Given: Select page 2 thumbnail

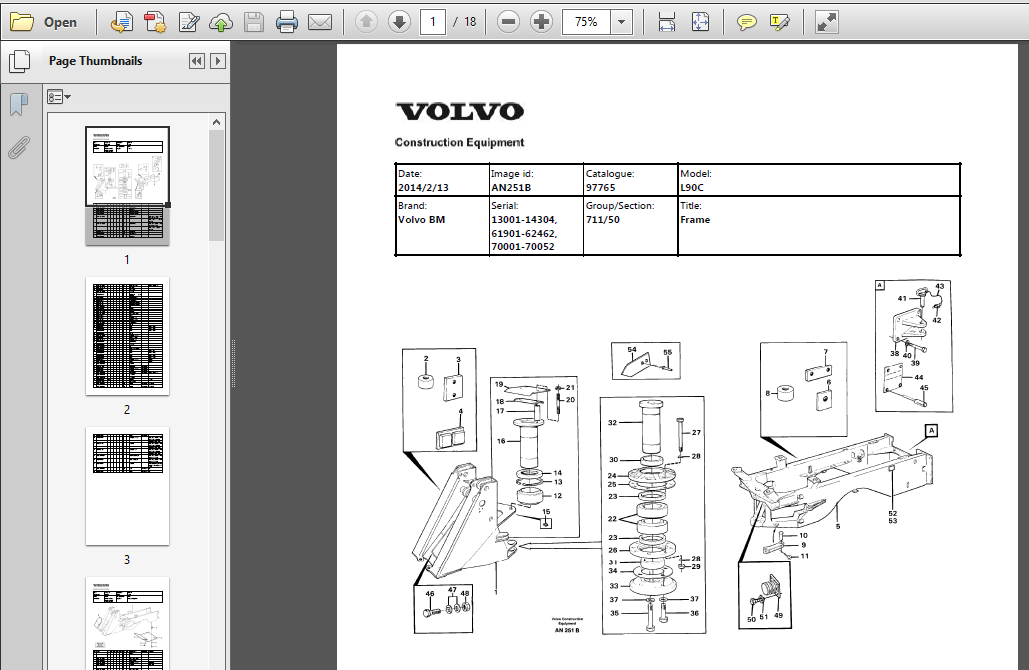Looking at the screenshot, I should [x=127, y=336].
